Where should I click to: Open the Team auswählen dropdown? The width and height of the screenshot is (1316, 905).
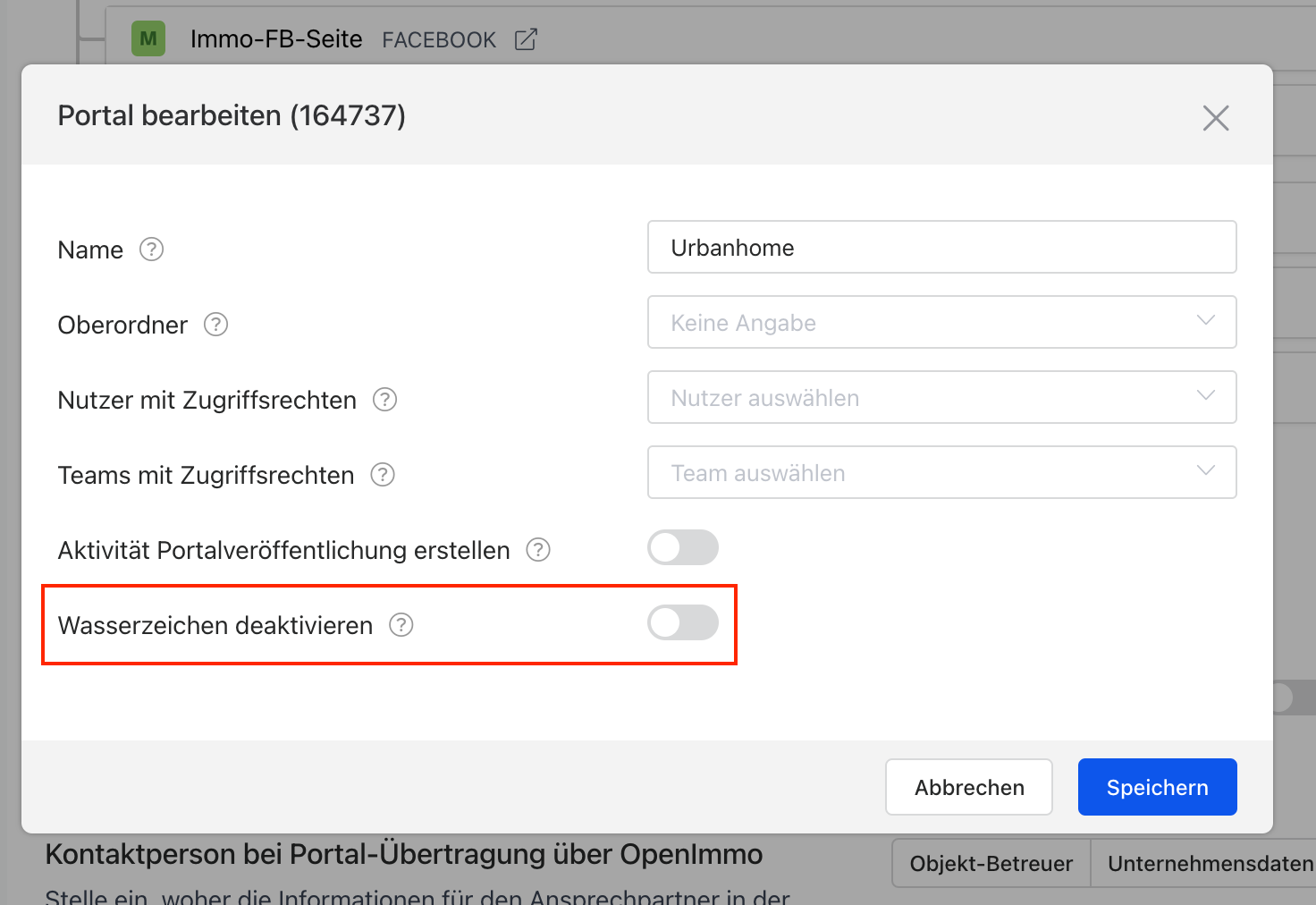tap(941, 473)
